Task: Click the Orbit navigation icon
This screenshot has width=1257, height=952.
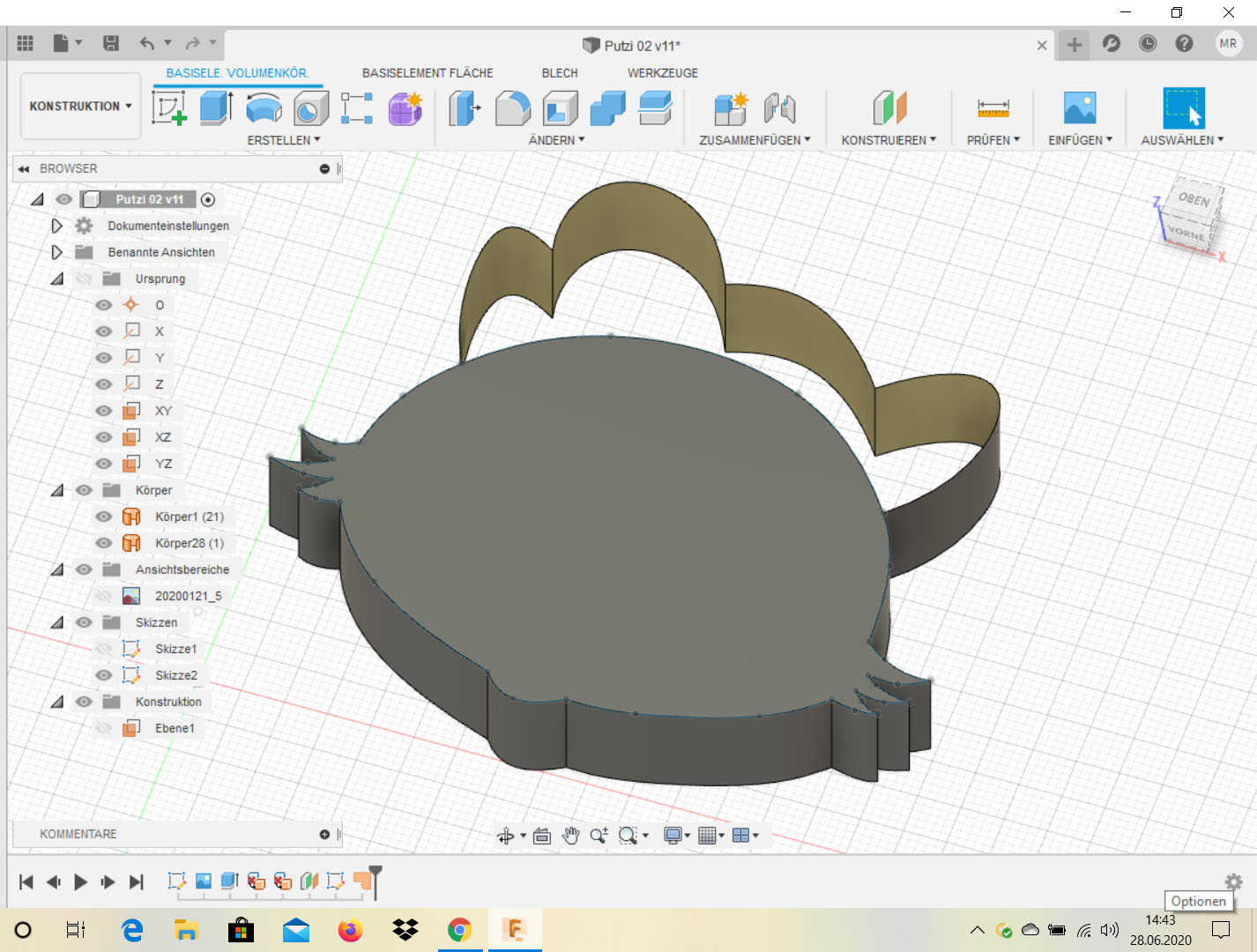Action: pos(506,836)
